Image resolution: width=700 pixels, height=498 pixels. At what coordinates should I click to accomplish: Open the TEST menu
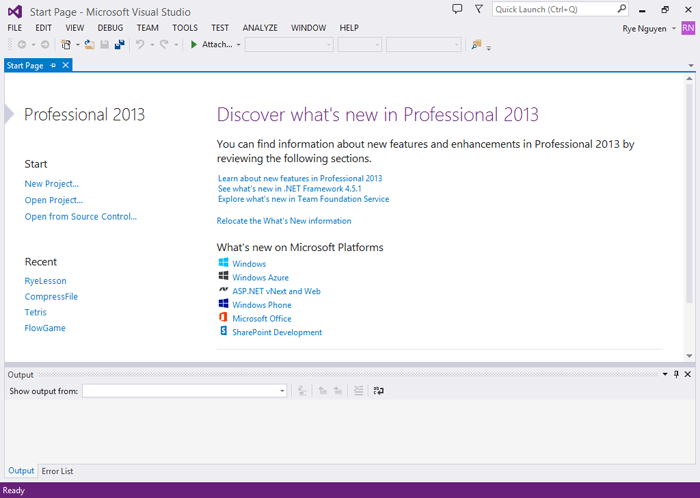220,28
